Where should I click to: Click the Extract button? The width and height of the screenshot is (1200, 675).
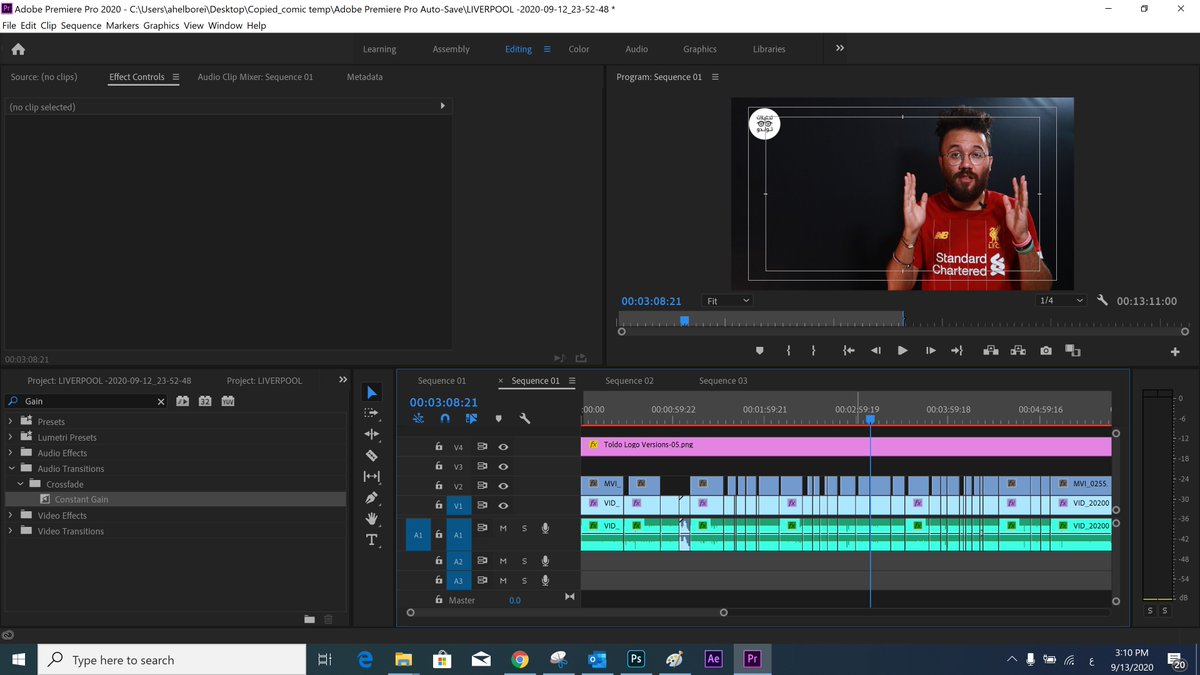1018,351
